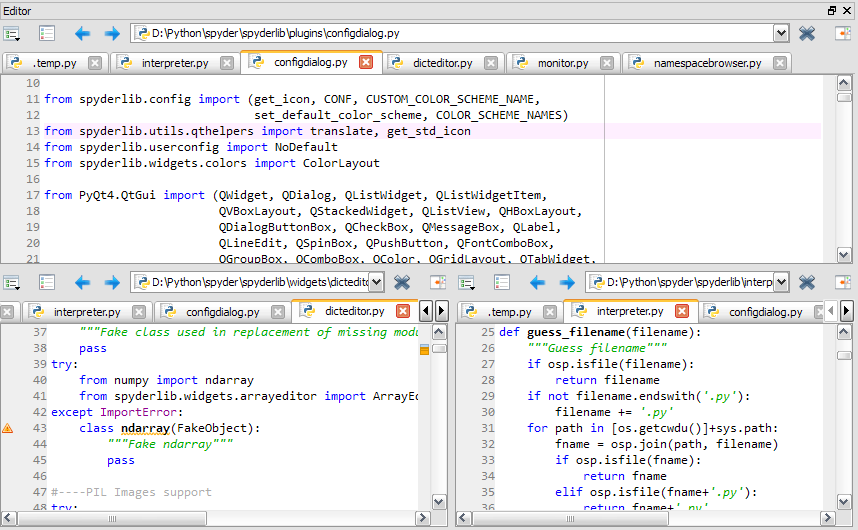
Task: Open file list icon at top-left of editor
Action: pyautogui.click(x=12, y=34)
